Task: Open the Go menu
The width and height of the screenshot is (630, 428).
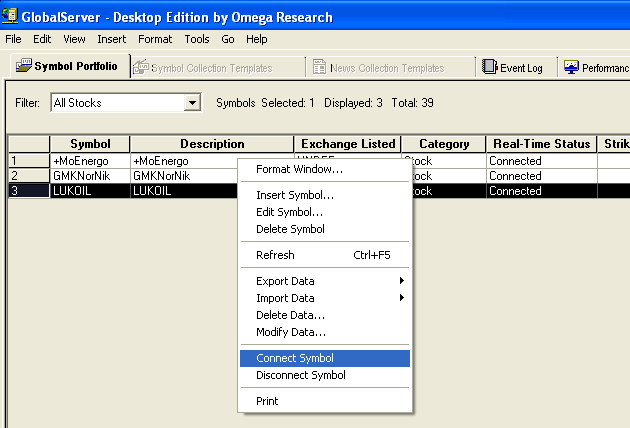Action: [227, 39]
